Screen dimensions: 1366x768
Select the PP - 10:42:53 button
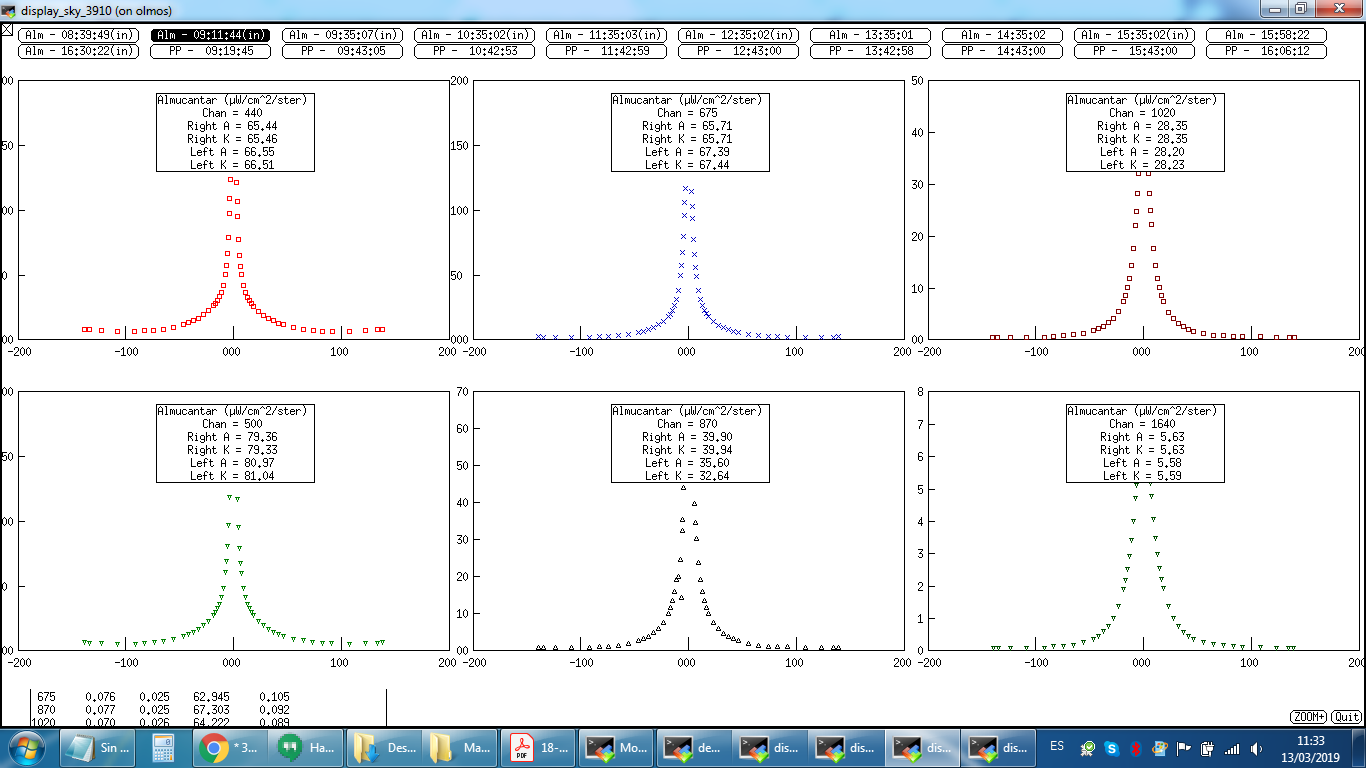tap(474, 51)
